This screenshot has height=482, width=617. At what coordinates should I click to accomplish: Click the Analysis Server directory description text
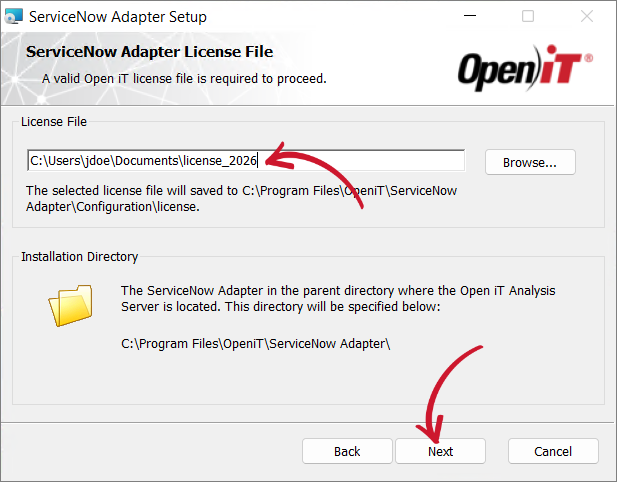pyautogui.click(x=338, y=298)
